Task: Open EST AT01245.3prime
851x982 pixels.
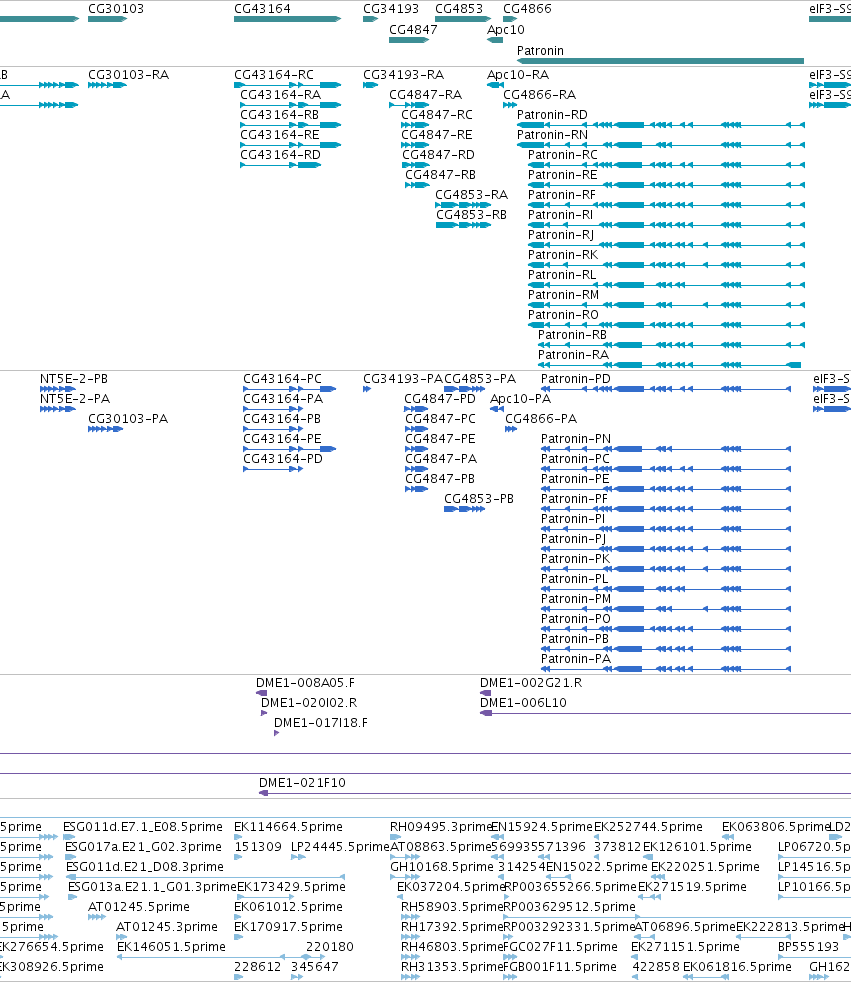Action: pyautogui.click(x=167, y=927)
